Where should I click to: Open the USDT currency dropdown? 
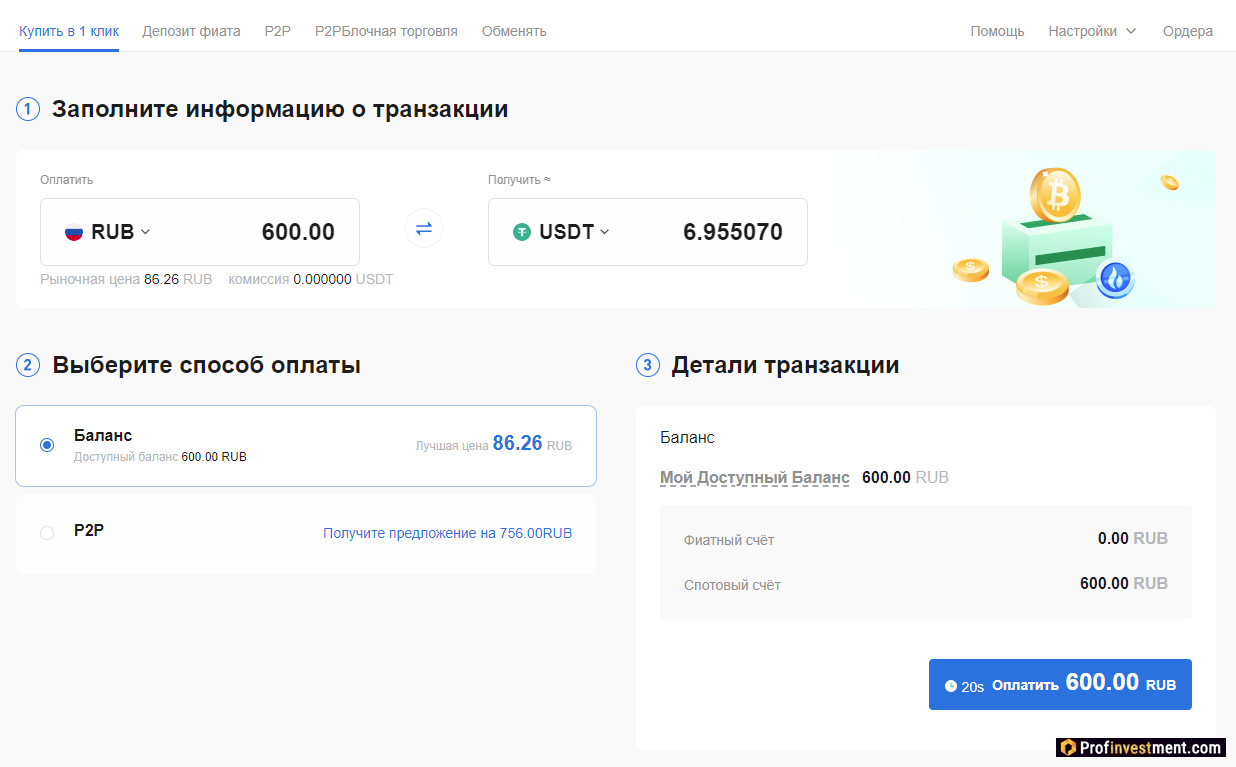pyautogui.click(x=561, y=232)
